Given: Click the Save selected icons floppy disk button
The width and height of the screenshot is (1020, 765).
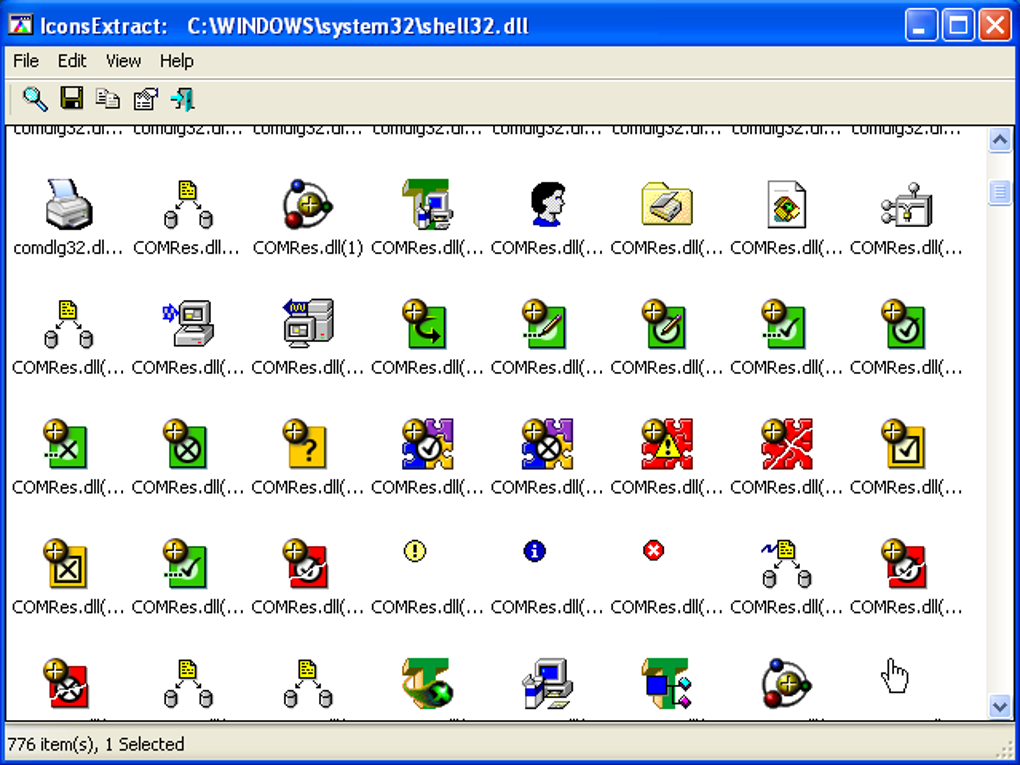Looking at the screenshot, I should coord(72,98).
